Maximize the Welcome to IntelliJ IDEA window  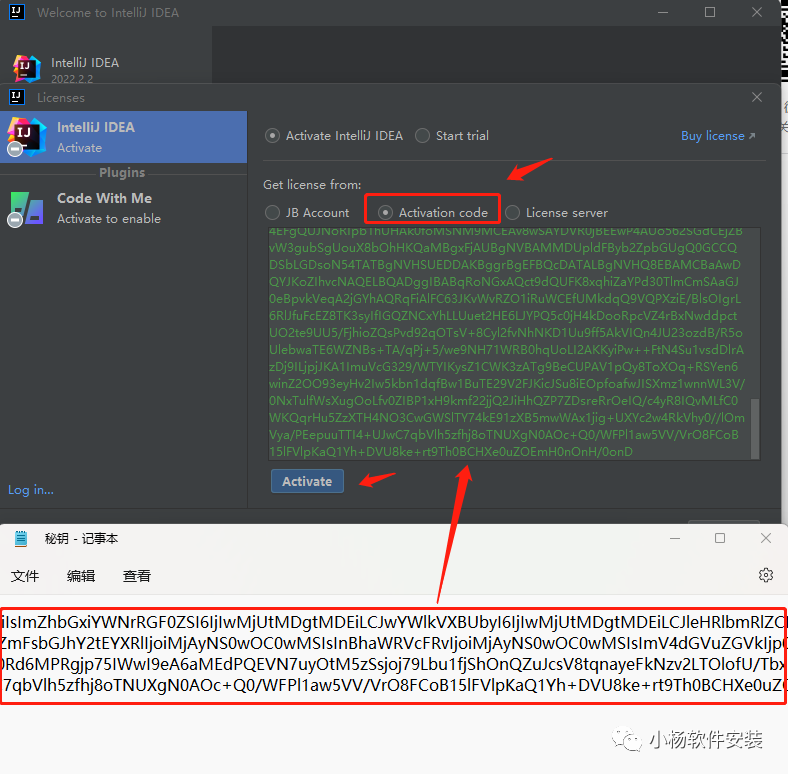click(x=710, y=12)
